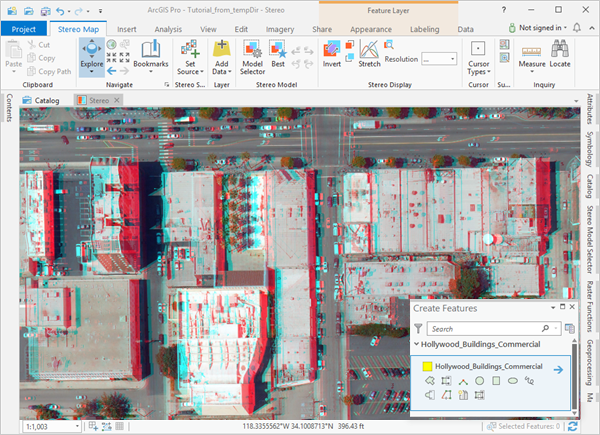Viewport: 600px width, 435px height.
Task: Open Create Features pane options arrow
Action: click(553, 307)
